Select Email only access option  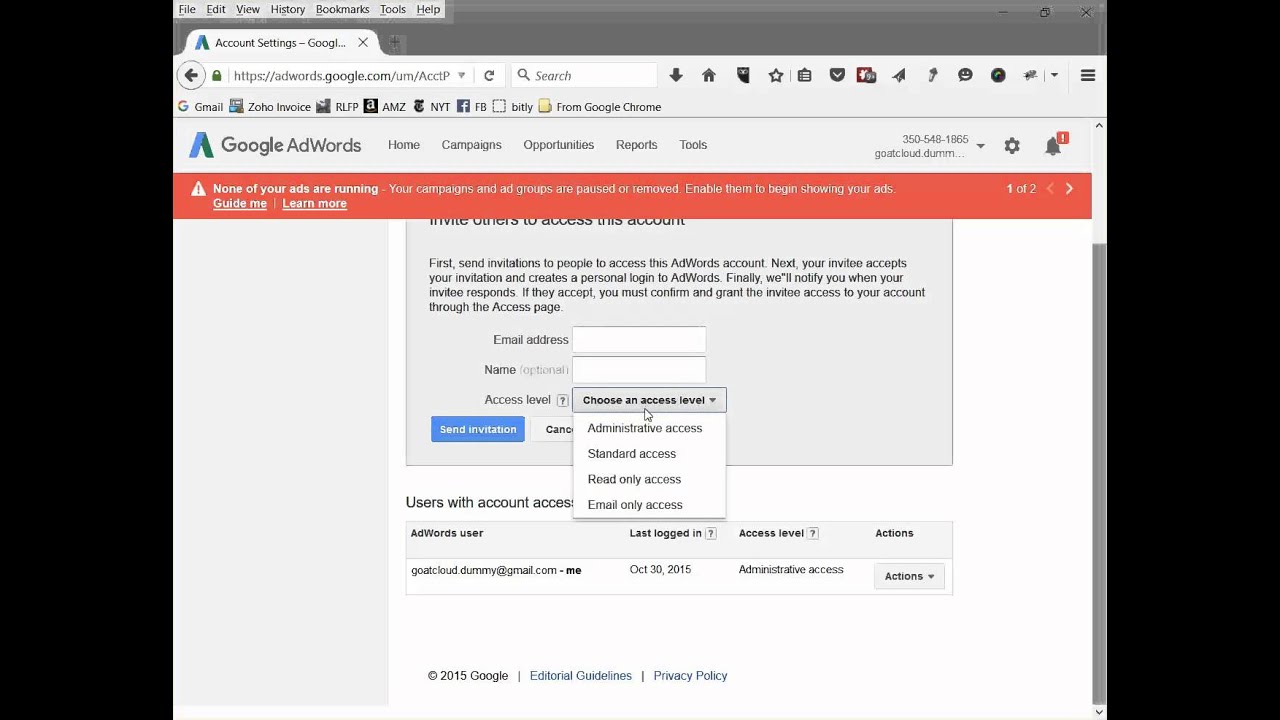635,505
